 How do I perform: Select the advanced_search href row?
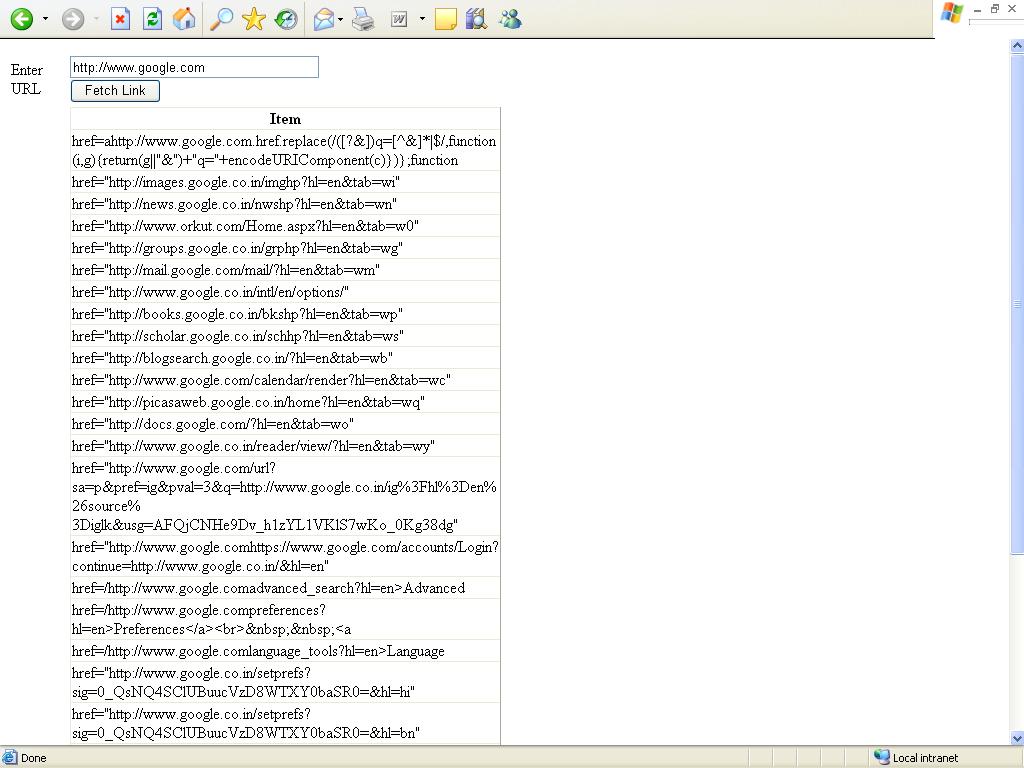[285, 588]
